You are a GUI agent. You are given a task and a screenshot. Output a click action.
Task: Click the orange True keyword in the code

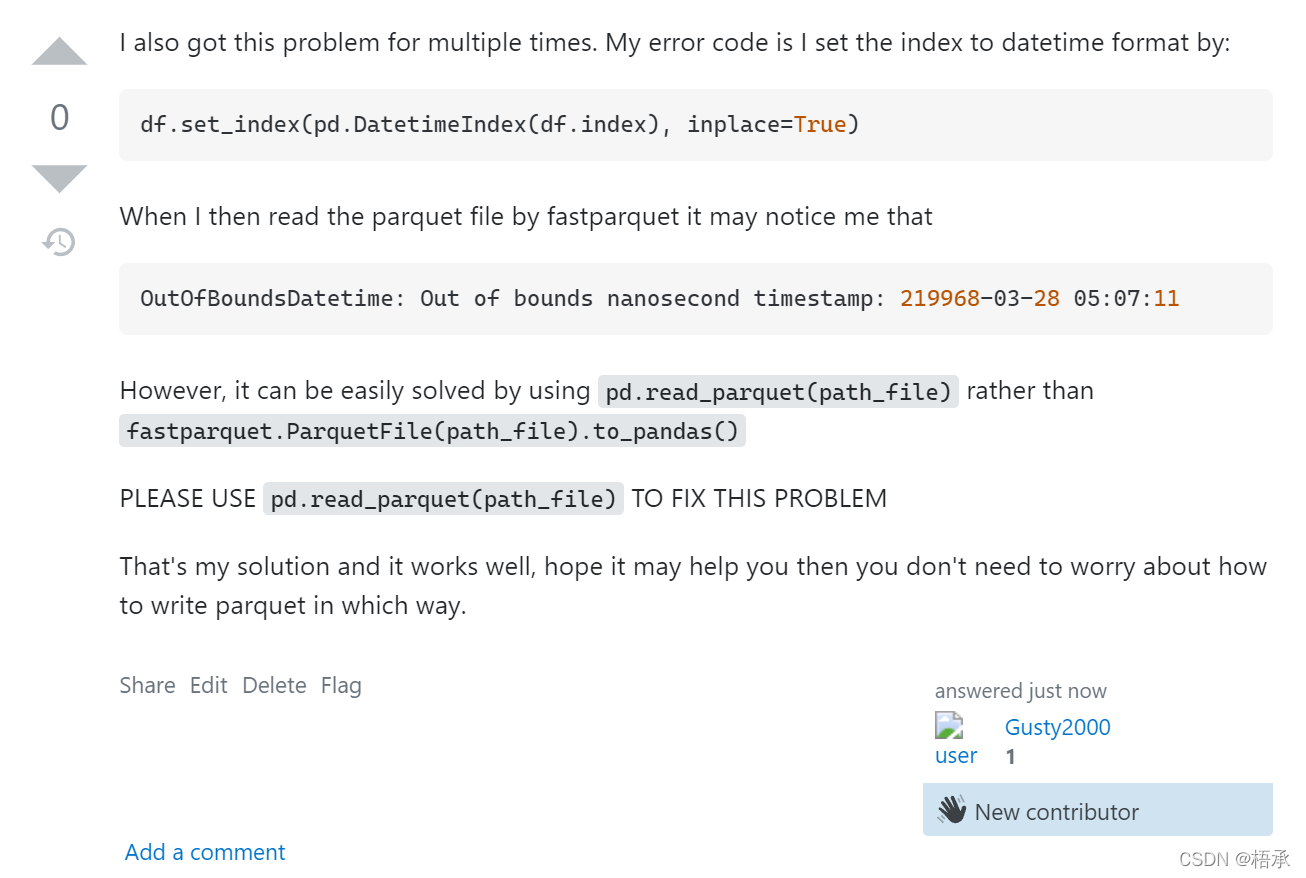pyautogui.click(x=818, y=124)
